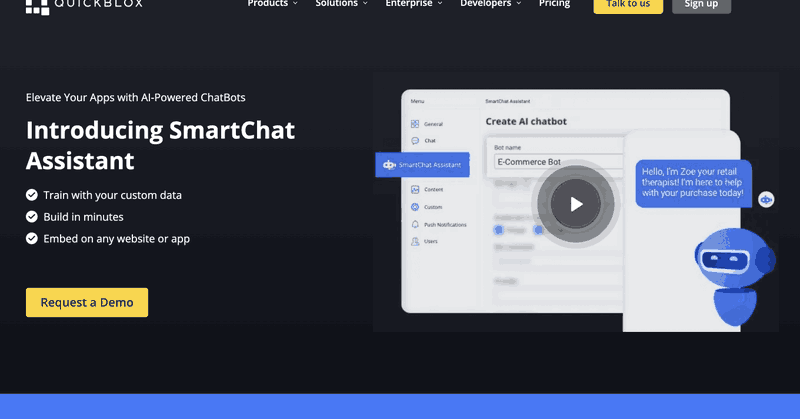This screenshot has height=419, width=800.
Task: Click the General grid icon in mockup
Action: coord(415,124)
